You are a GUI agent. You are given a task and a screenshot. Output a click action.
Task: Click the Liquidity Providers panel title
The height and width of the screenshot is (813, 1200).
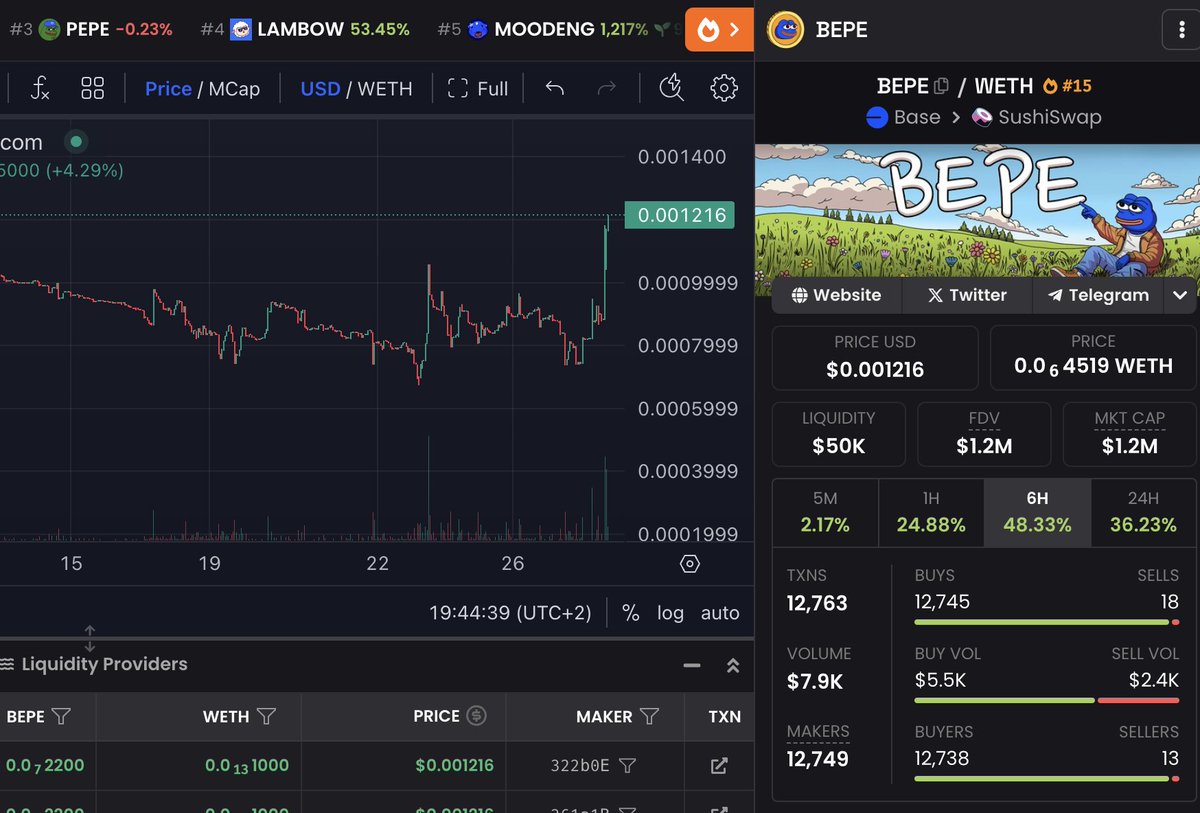104,664
